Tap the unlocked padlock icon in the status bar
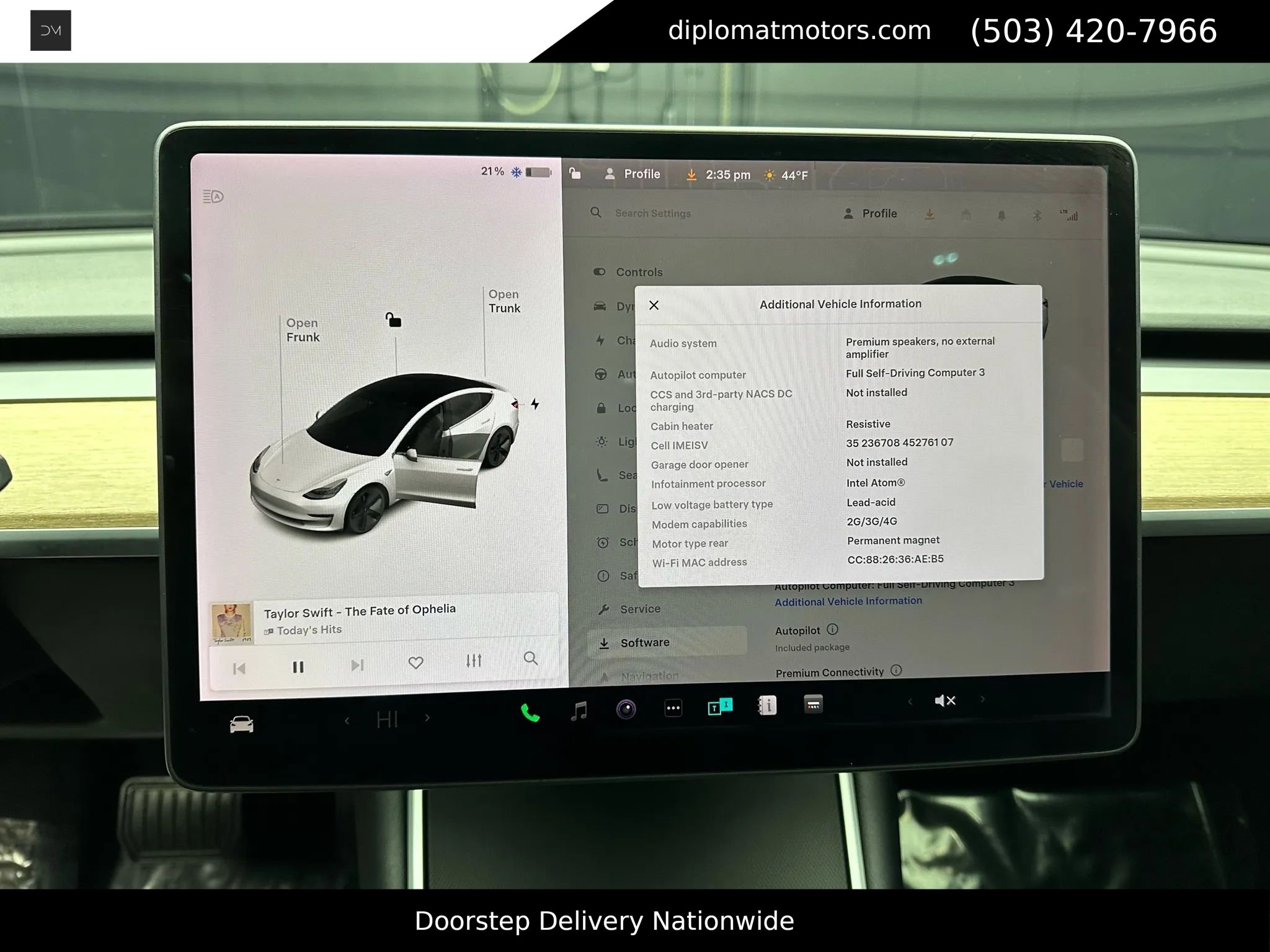 click(575, 174)
